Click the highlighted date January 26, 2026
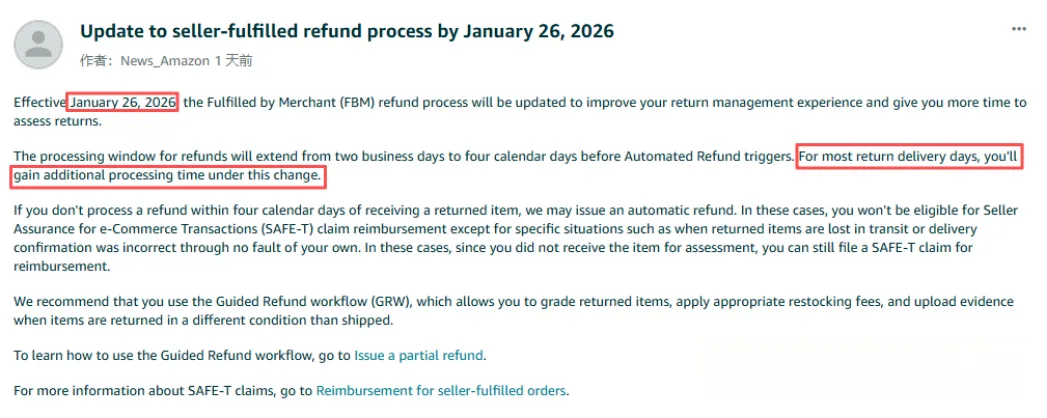 pyautogui.click(x=123, y=102)
